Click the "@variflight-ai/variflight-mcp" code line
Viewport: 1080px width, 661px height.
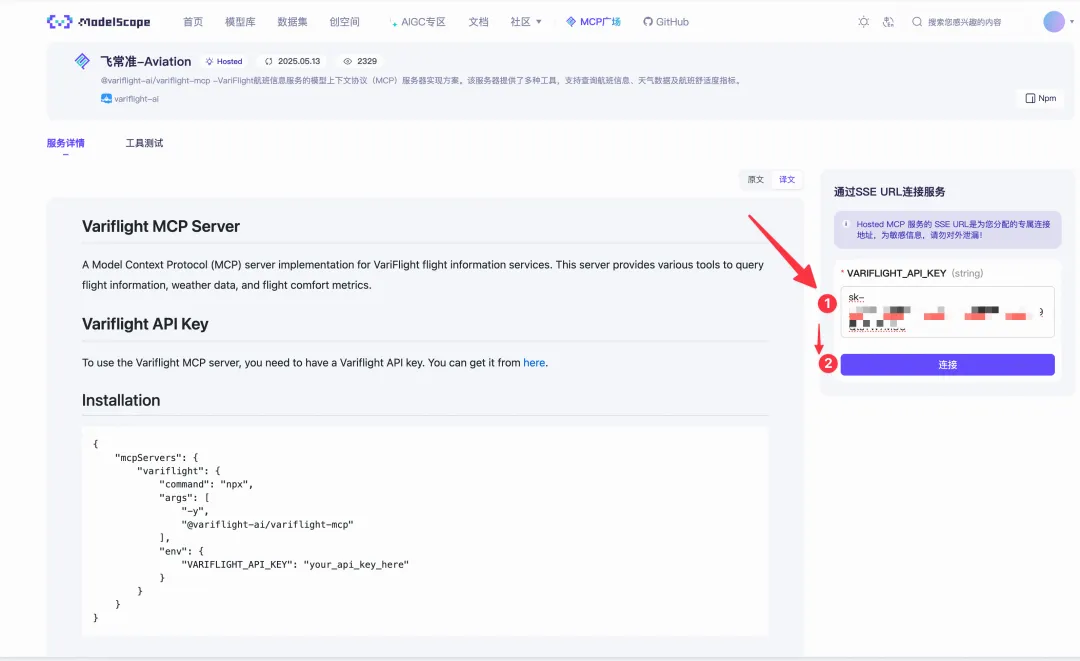267,525
